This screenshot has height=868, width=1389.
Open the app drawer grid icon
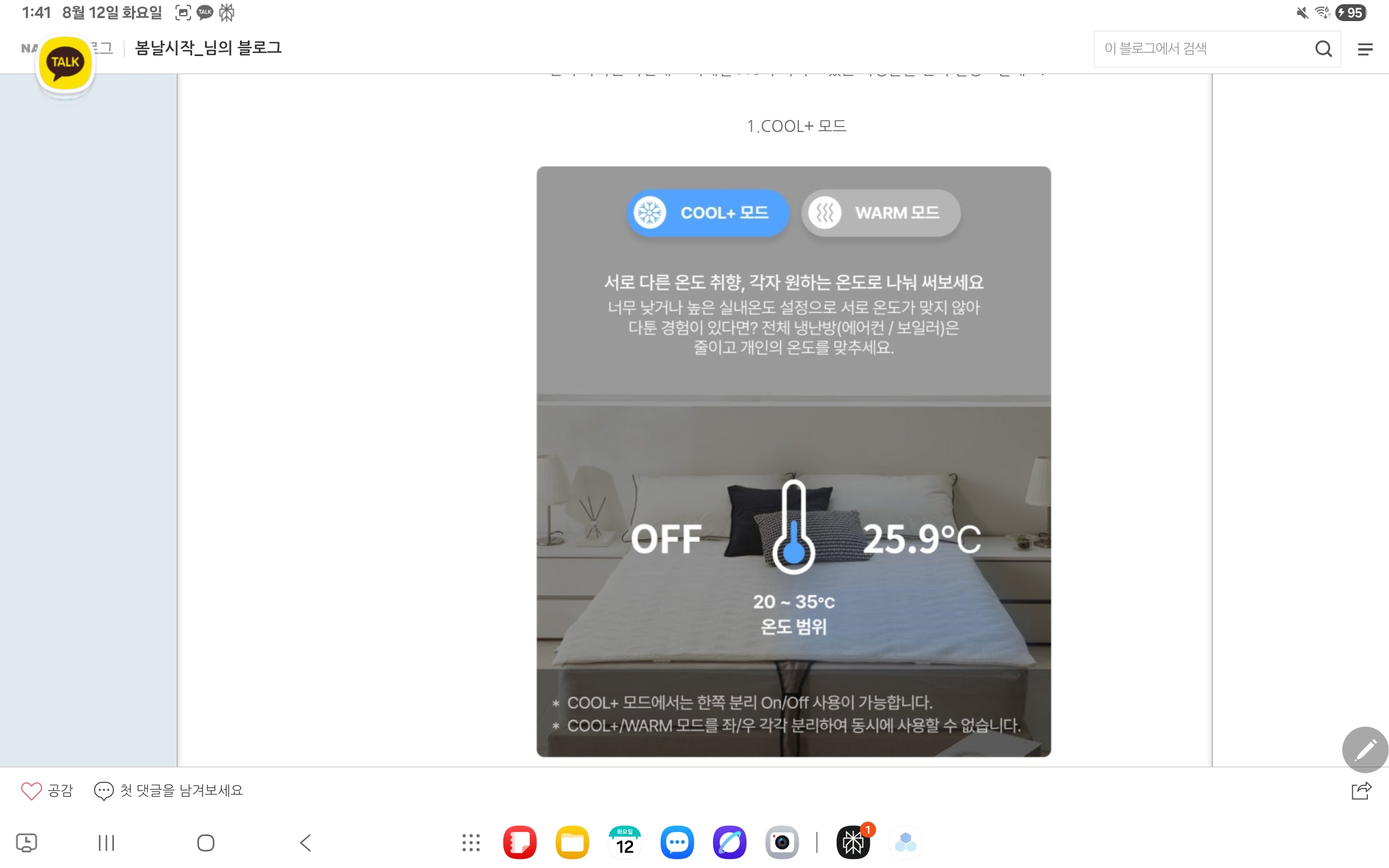[471, 843]
